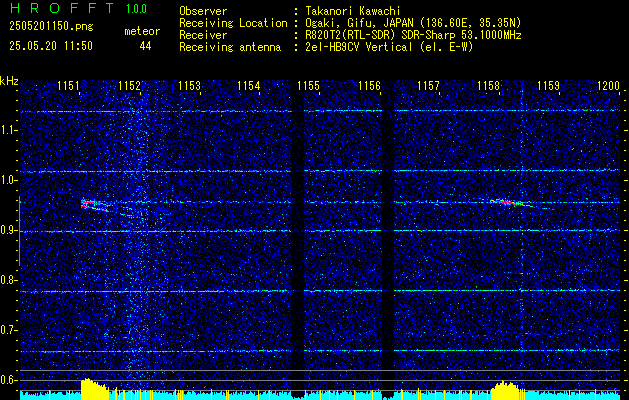This screenshot has height=400, width=629.
Task: Click the meteor echo trace near 1151
Action: [95, 205]
